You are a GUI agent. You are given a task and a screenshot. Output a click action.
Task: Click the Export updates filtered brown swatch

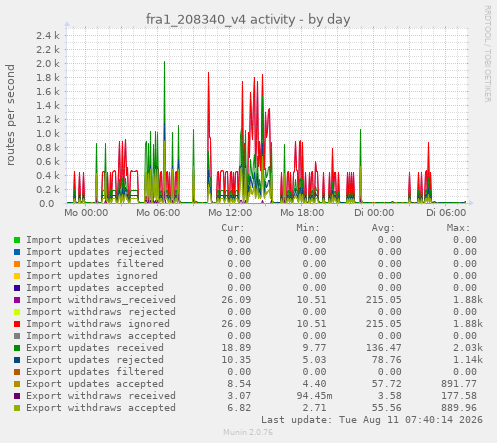(17, 372)
